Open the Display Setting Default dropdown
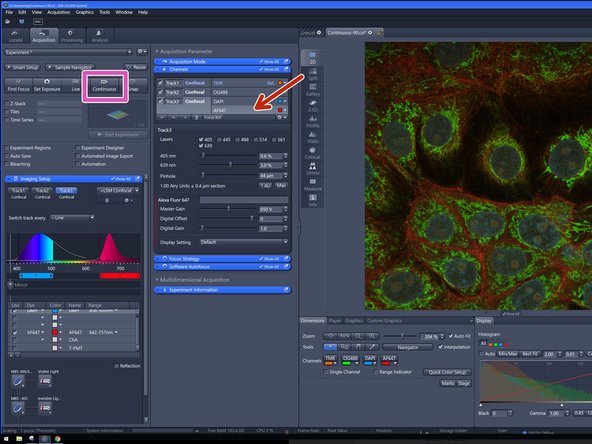This screenshot has height=444, width=592. (x=244, y=242)
